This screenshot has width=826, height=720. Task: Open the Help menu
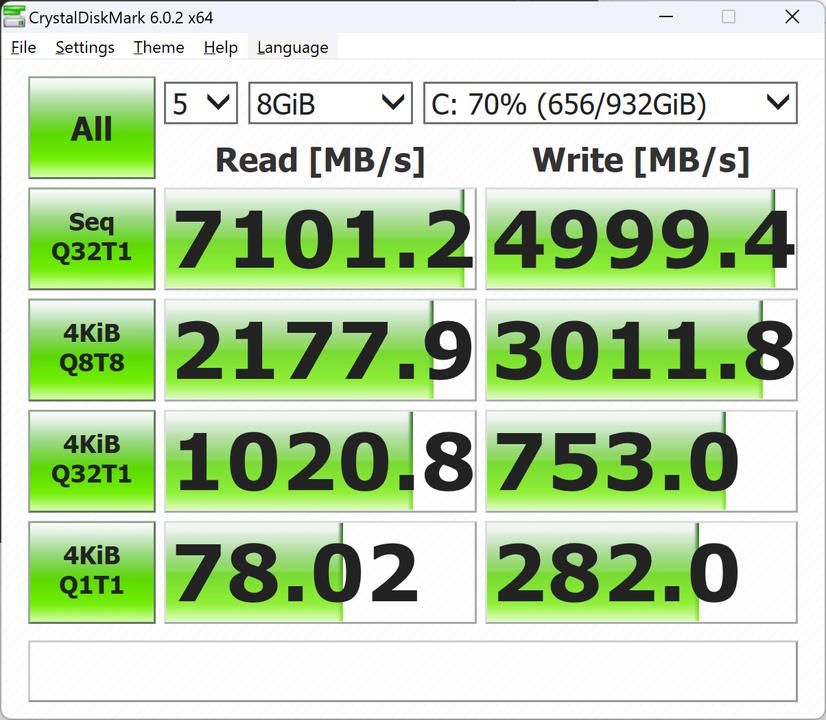[x=221, y=47]
